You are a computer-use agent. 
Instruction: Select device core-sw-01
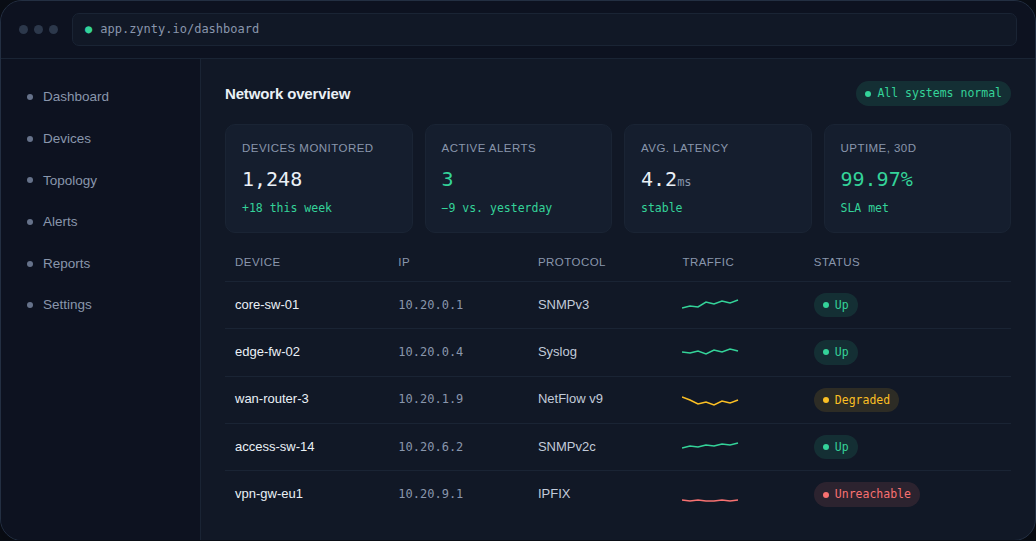267,305
